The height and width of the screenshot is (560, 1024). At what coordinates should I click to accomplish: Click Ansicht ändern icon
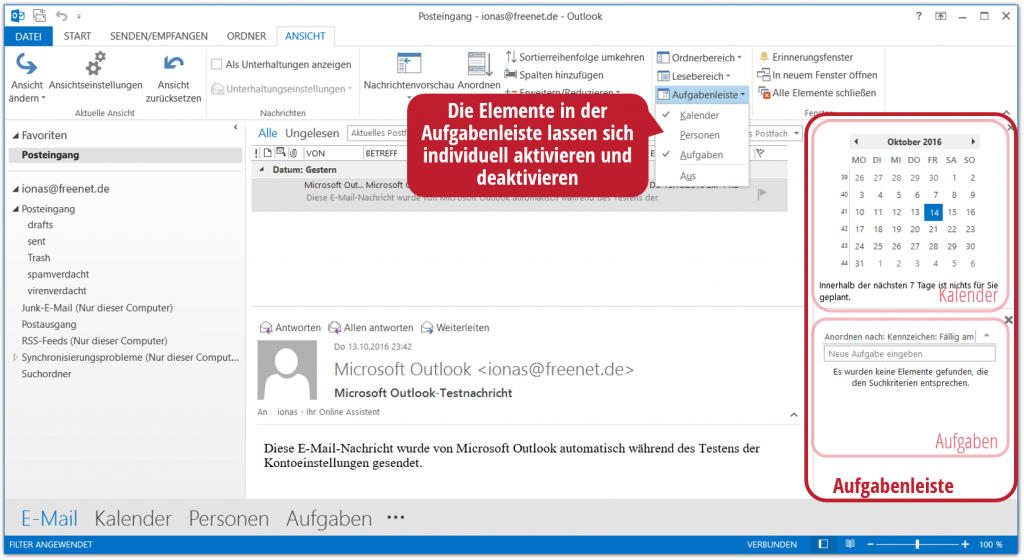click(x=26, y=64)
